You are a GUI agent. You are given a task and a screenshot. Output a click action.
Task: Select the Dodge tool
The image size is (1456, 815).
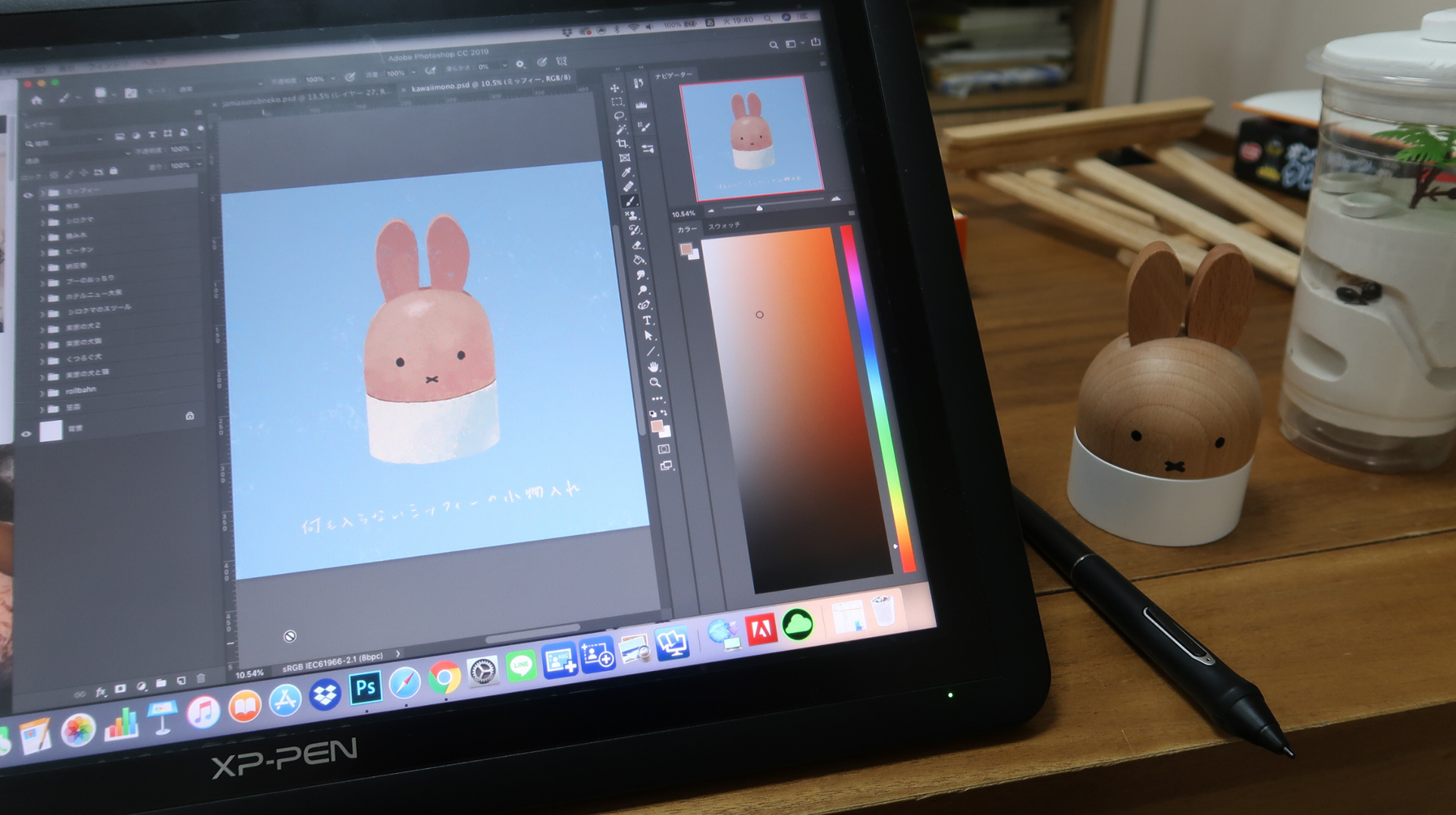coord(642,290)
